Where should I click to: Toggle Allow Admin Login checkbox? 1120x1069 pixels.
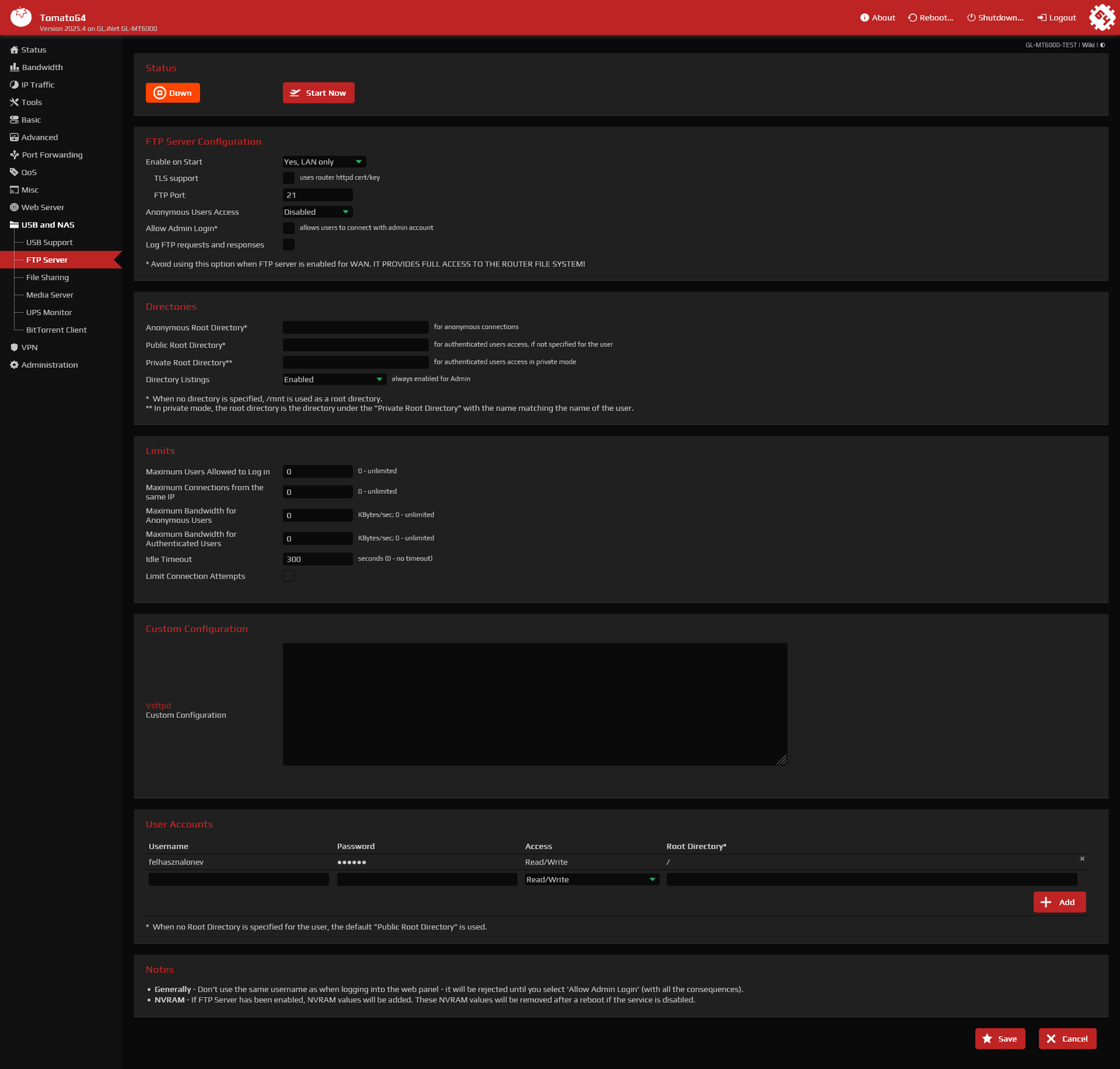289,228
